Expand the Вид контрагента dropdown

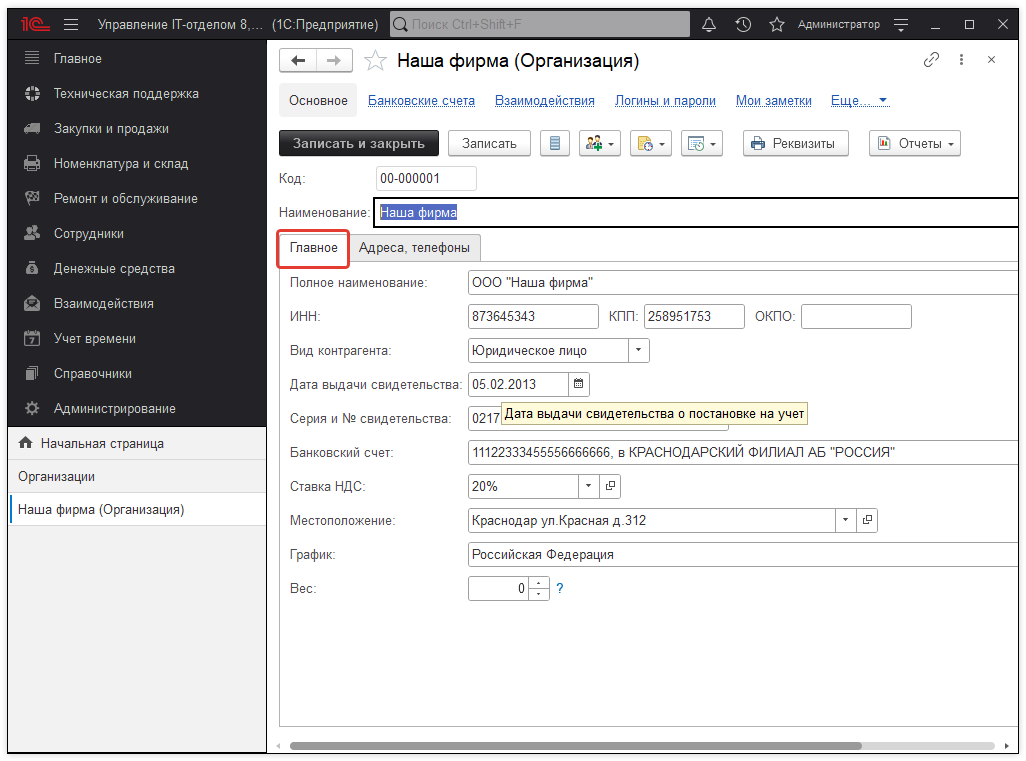pyautogui.click(x=638, y=350)
